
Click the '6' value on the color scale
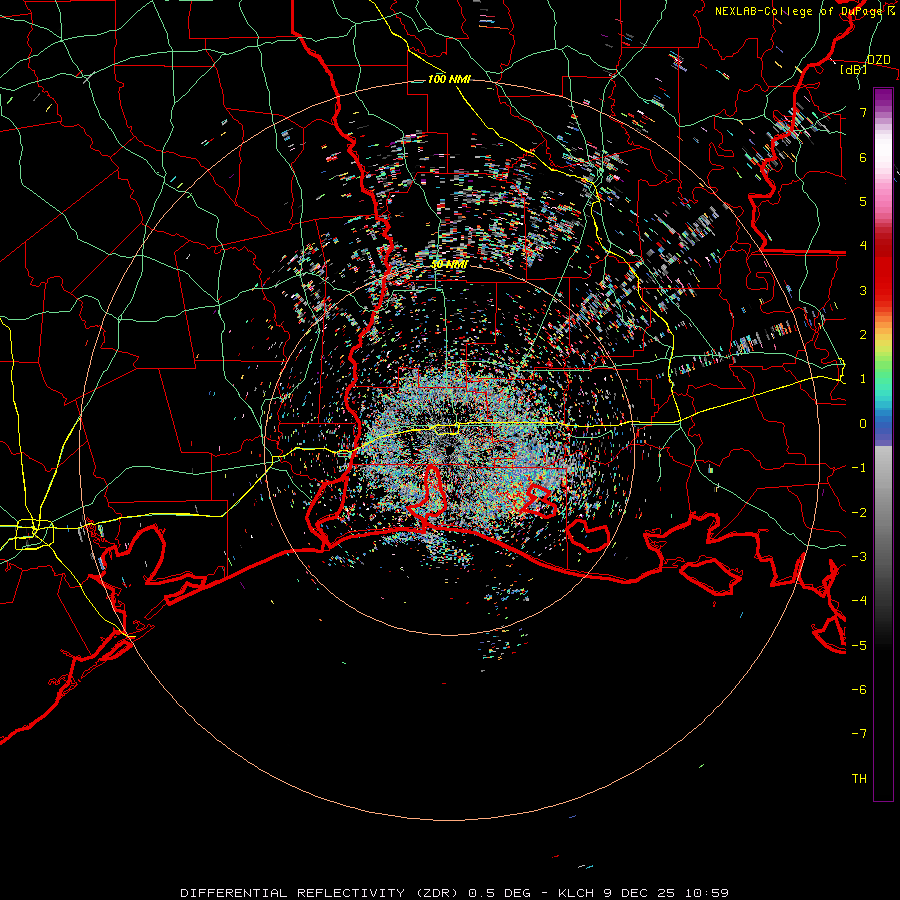[863, 157]
